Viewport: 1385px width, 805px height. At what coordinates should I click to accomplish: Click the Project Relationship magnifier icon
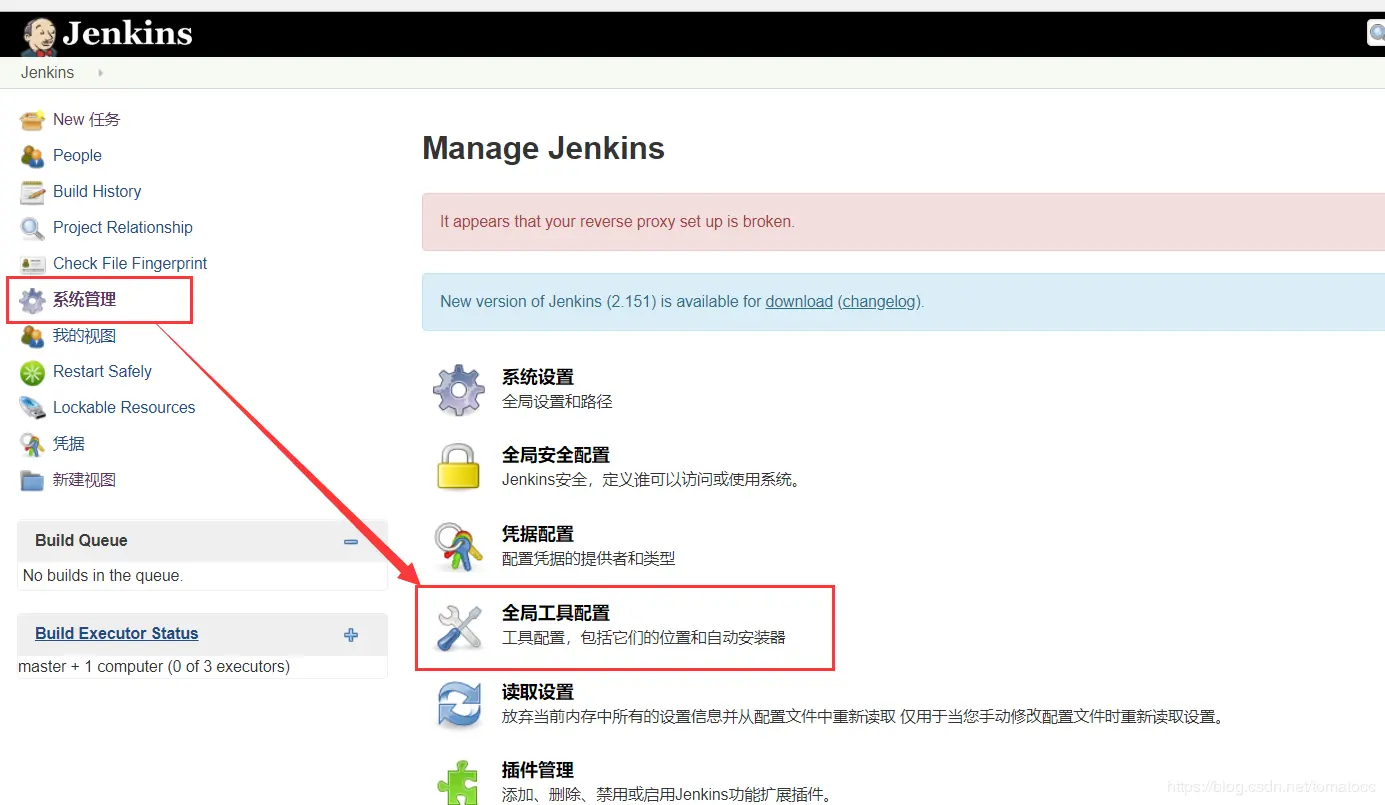pyautogui.click(x=33, y=228)
